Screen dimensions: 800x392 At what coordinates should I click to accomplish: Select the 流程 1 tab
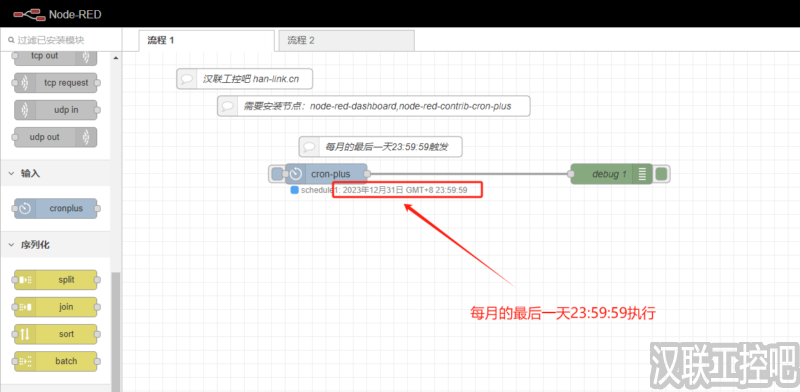[x=206, y=40]
